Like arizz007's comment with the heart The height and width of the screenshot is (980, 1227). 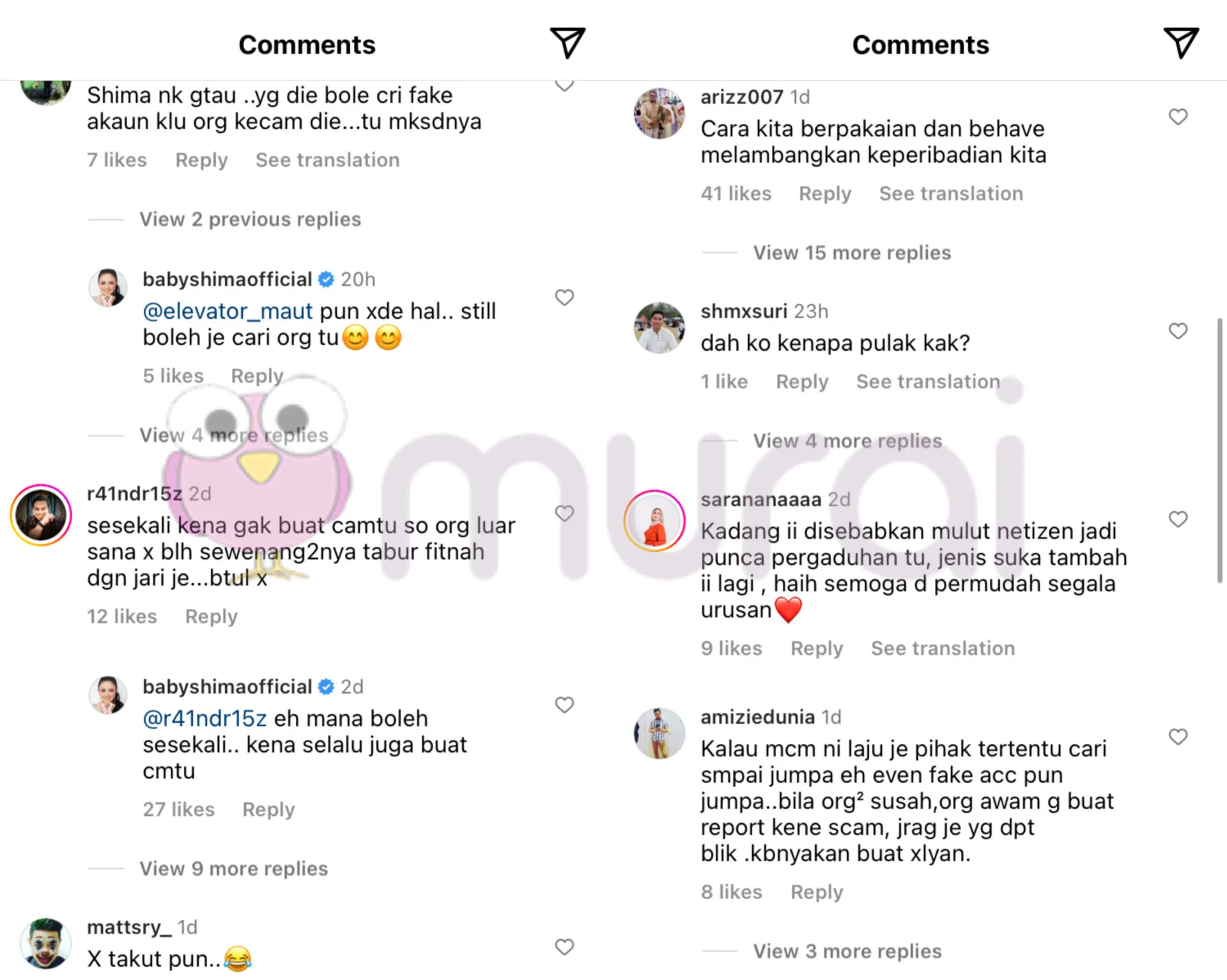click(x=1178, y=117)
